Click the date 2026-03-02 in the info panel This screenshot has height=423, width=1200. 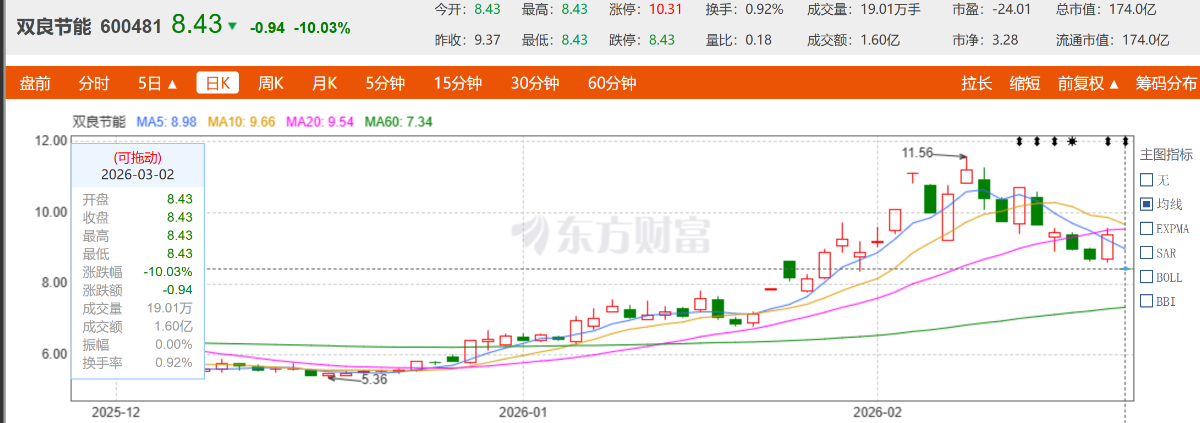[x=138, y=173]
